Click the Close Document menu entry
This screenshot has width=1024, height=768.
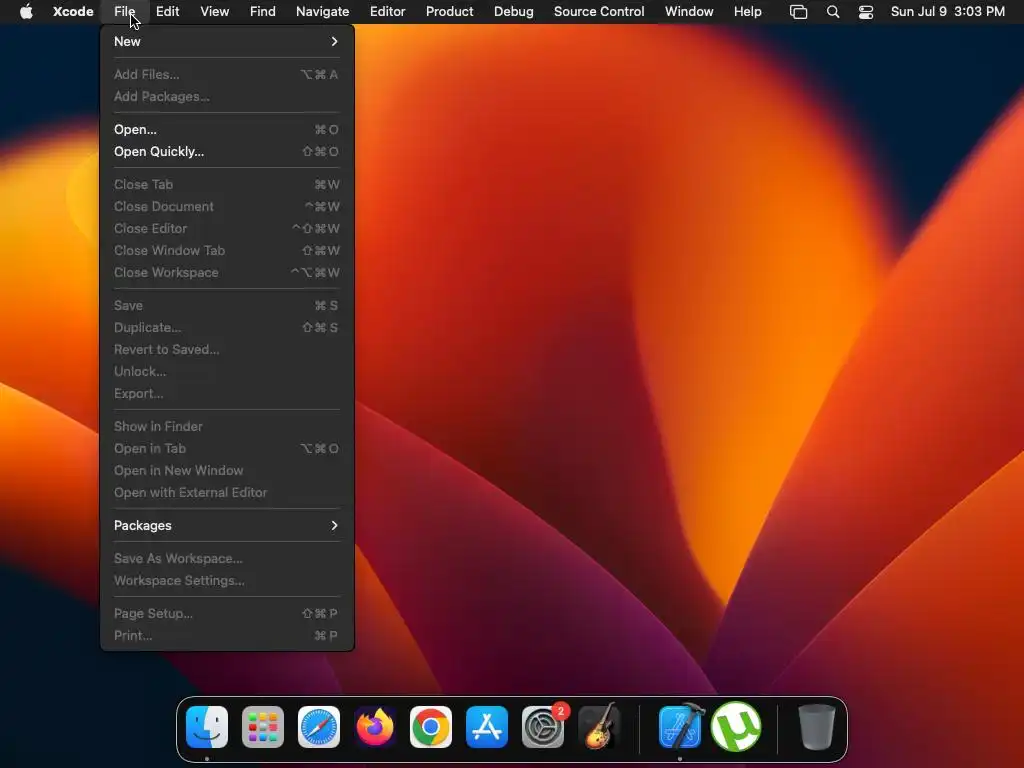point(227,206)
